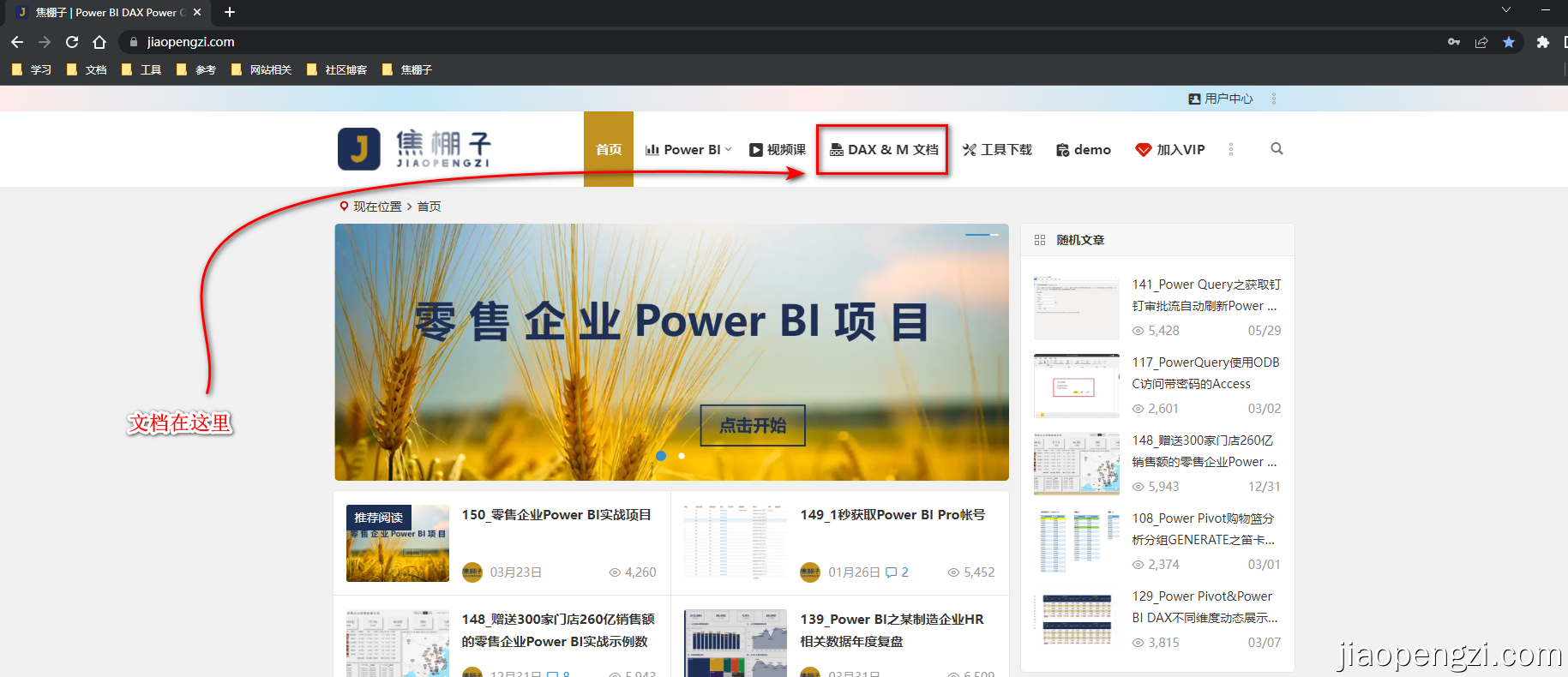Open the browser extensions puzzle icon
The image size is (1568, 677).
(1543, 42)
